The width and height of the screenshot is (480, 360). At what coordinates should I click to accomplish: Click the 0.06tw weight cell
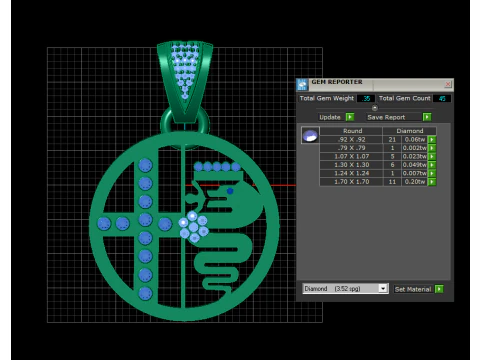pyautogui.click(x=415, y=140)
